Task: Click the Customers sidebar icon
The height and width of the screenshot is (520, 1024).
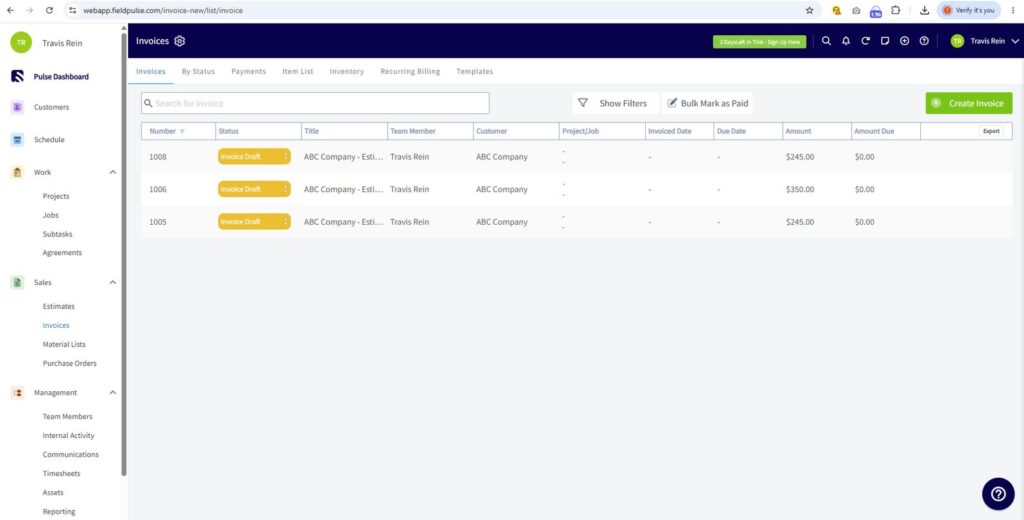Action: 18,107
